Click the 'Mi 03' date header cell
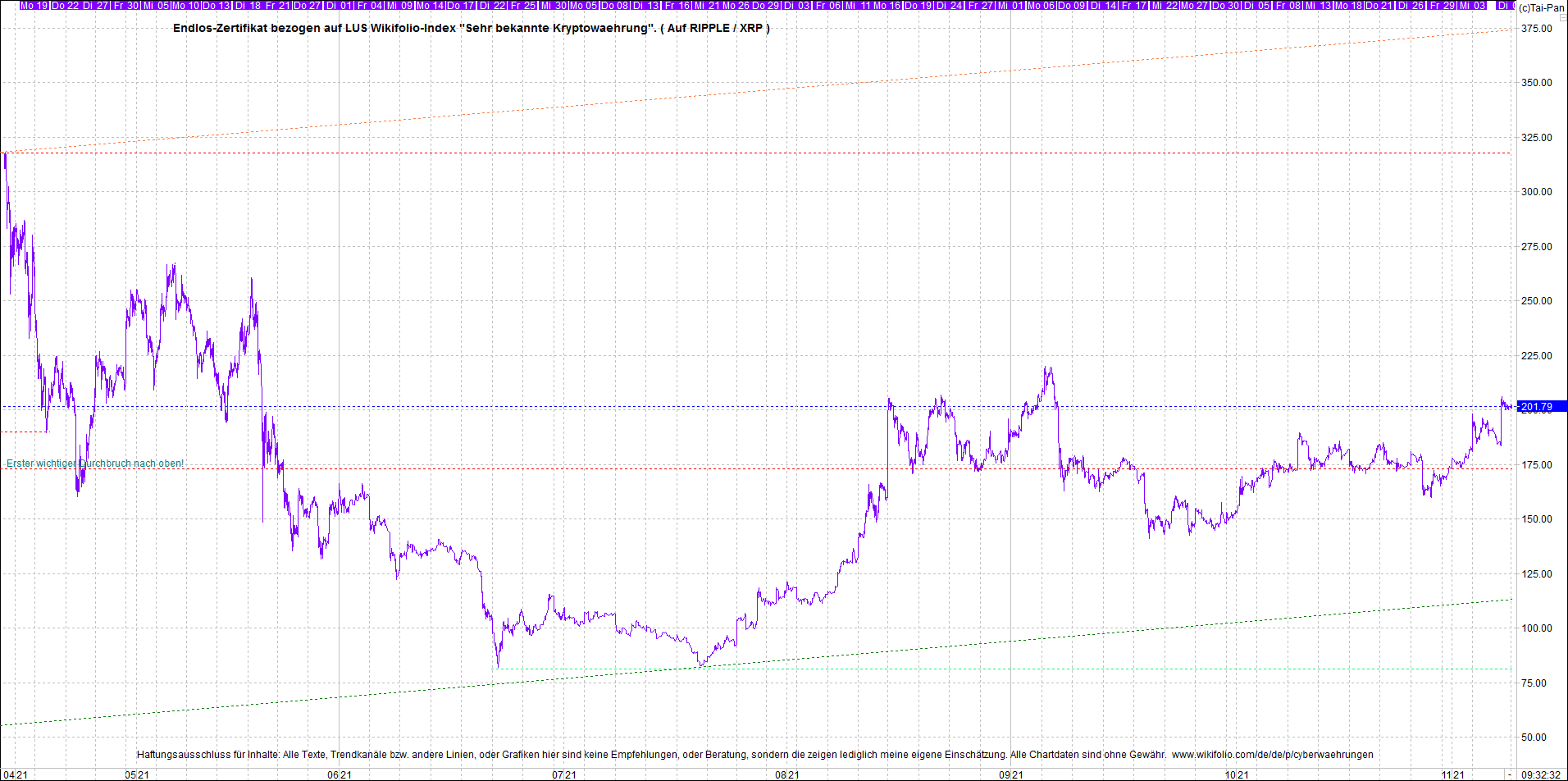This screenshot has height=781, width=1568. tap(1472, 6)
